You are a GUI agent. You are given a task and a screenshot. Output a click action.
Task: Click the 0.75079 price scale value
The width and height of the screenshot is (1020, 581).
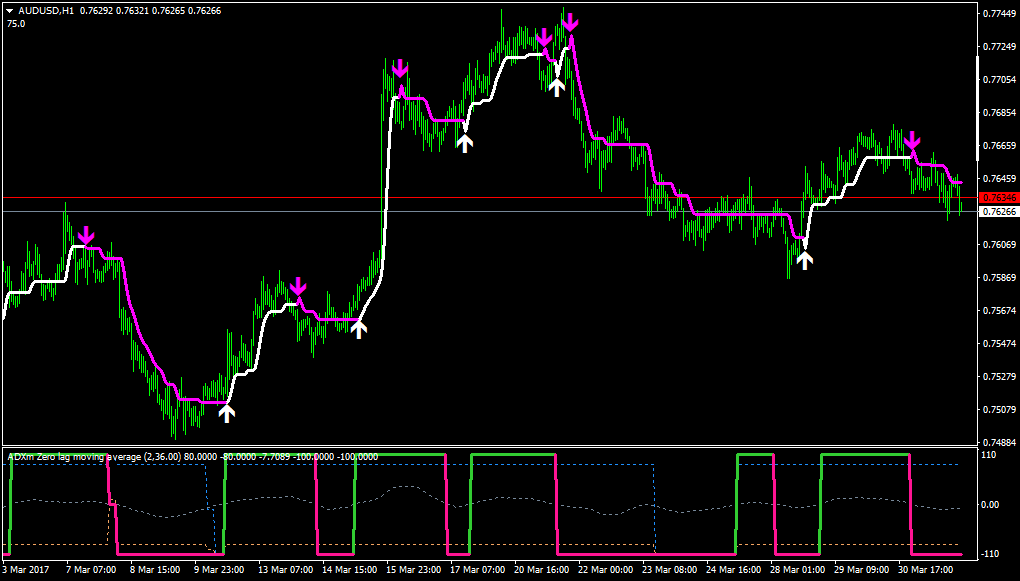pos(1000,409)
